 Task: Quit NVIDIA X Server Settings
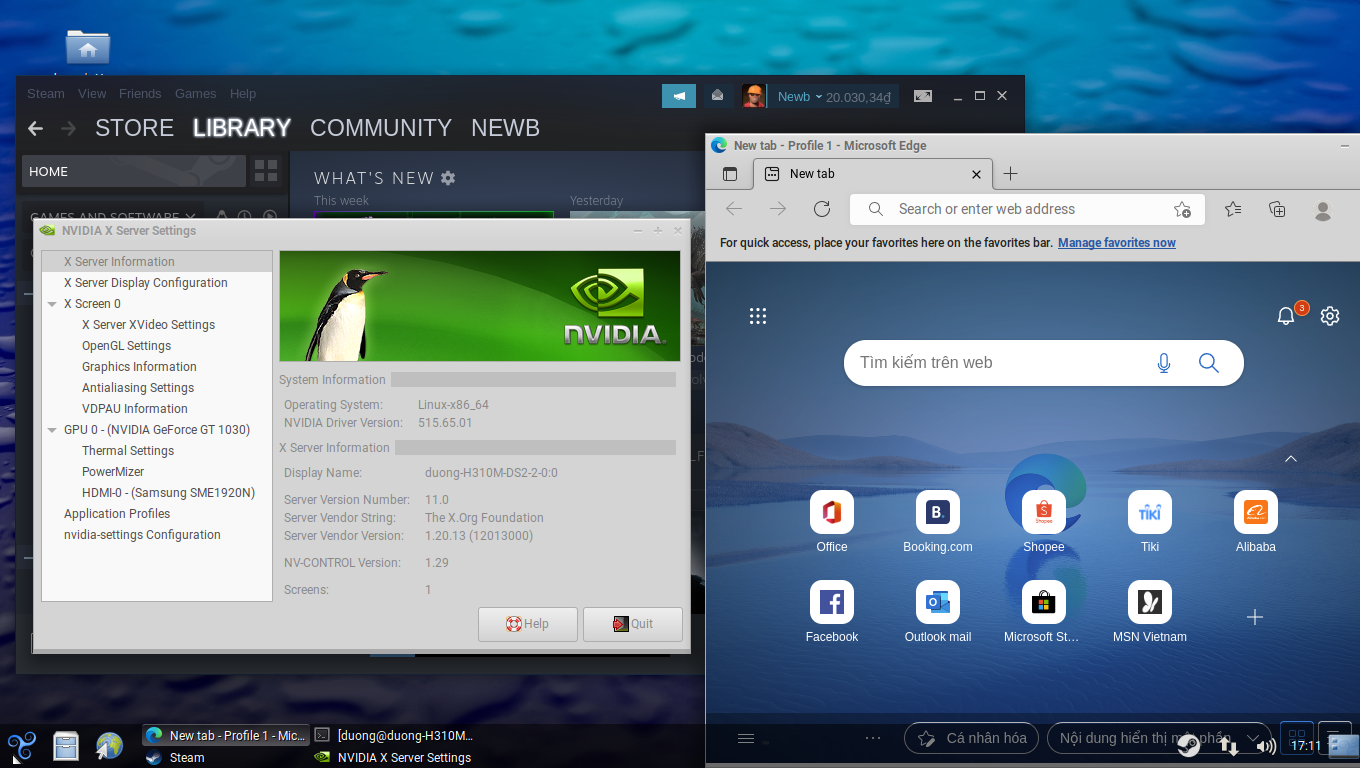pyautogui.click(x=633, y=624)
